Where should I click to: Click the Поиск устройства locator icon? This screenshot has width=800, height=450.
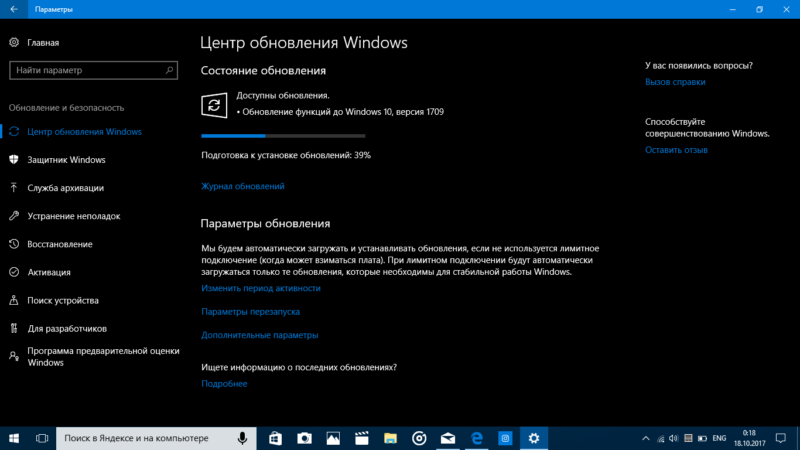tap(14, 300)
